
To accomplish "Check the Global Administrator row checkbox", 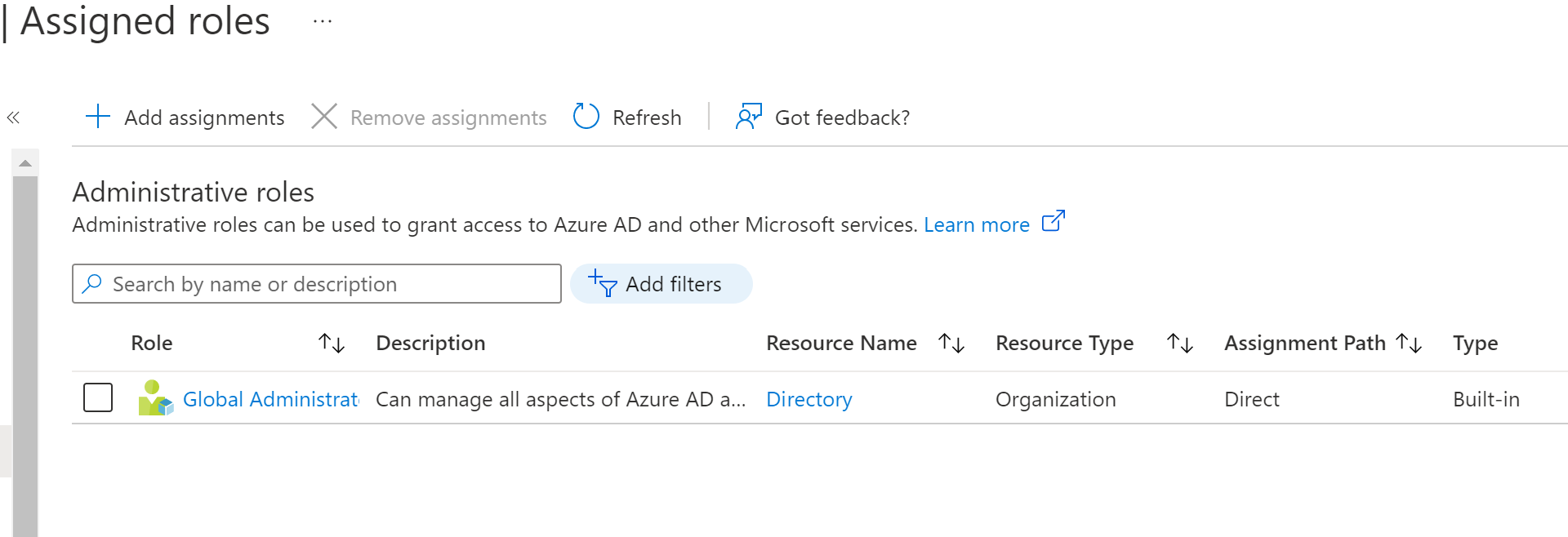I will [x=98, y=397].
